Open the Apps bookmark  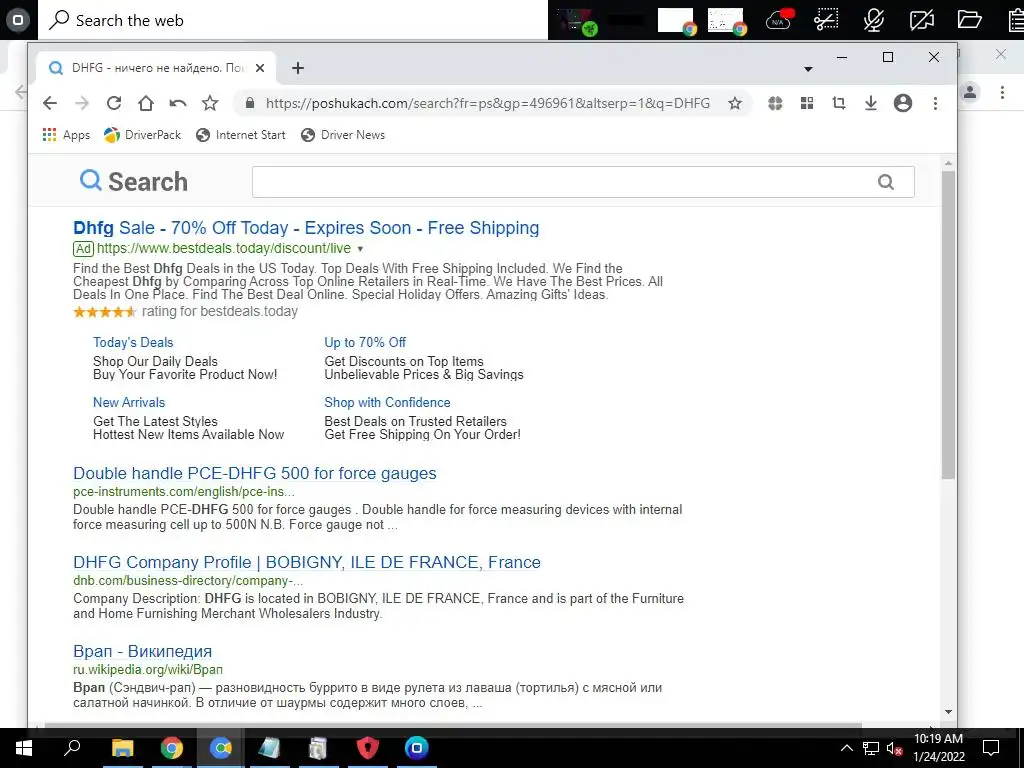66,135
